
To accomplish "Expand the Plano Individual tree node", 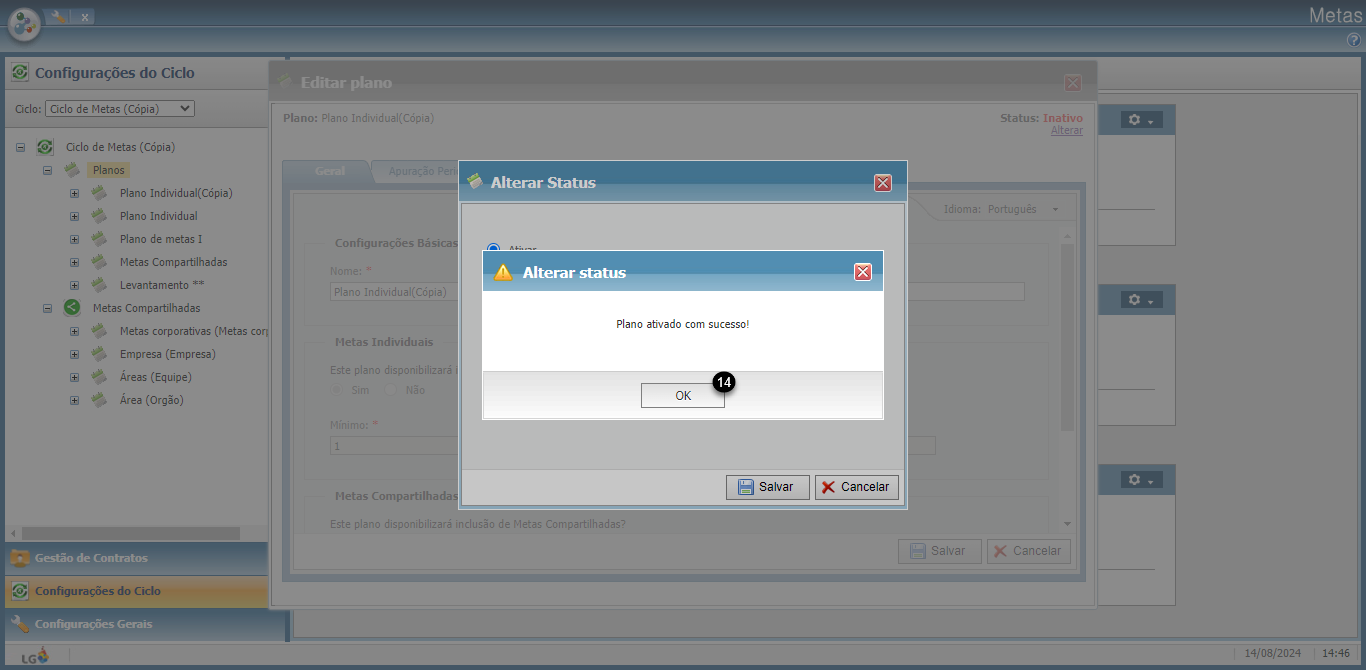I will (74, 216).
